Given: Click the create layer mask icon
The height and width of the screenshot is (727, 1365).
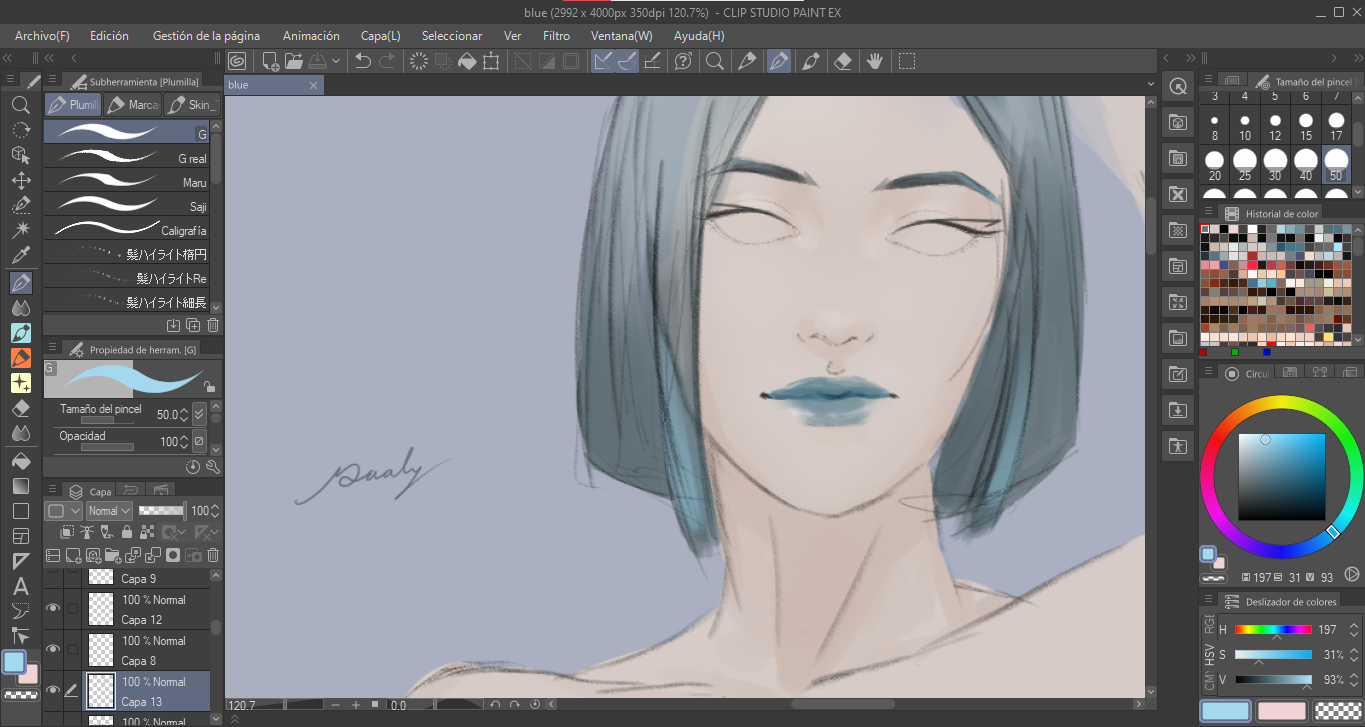Looking at the screenshot, I should click(x=173, y=555).
